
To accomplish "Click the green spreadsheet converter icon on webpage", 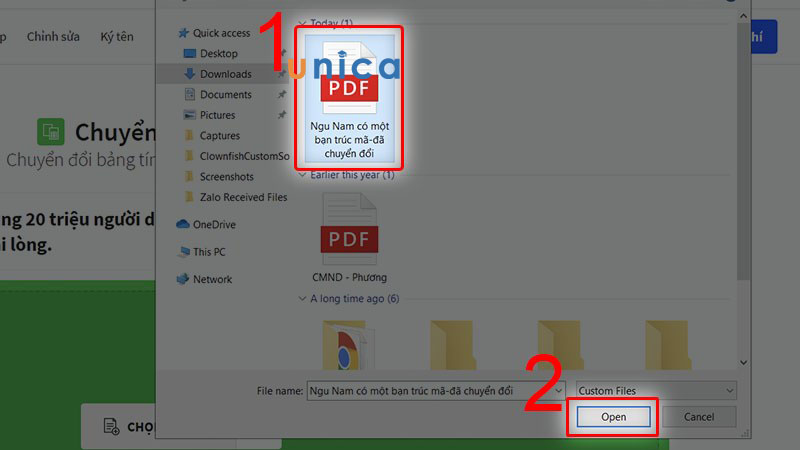I will [x=51, y=132].
